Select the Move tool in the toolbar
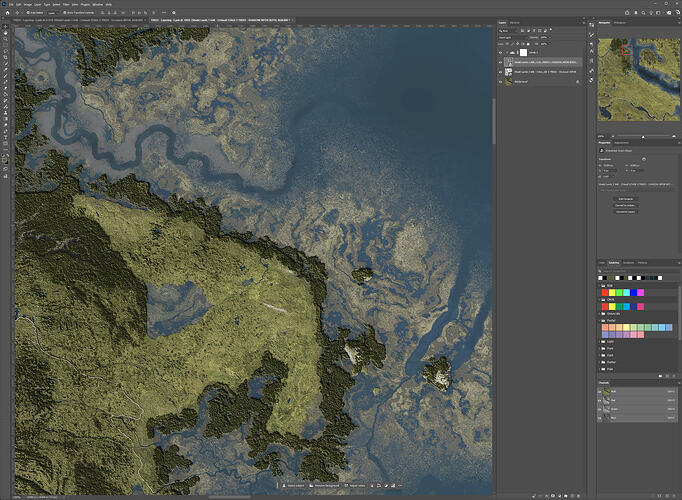682x500 pixels. click(x=6, y=26)
